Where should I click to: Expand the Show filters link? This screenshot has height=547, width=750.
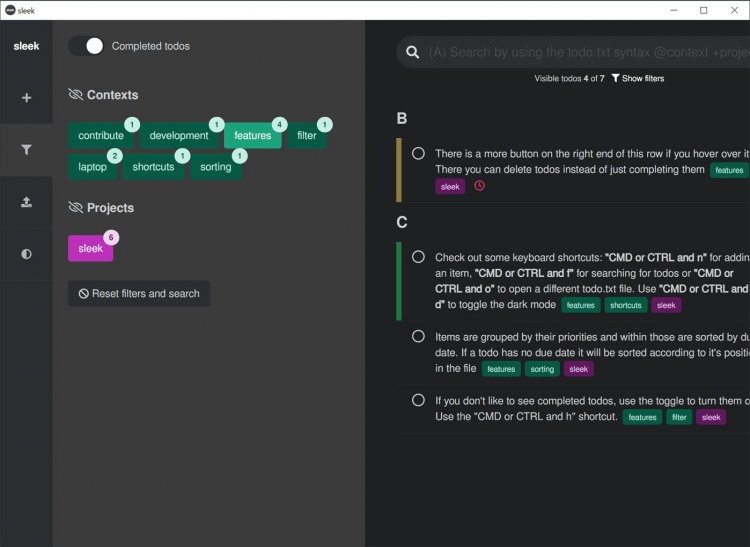coord(637,78)
